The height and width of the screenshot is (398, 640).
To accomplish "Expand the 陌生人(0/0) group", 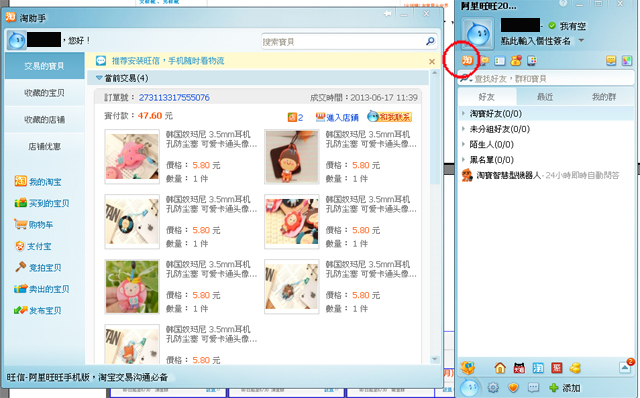I will coord(546,145).
